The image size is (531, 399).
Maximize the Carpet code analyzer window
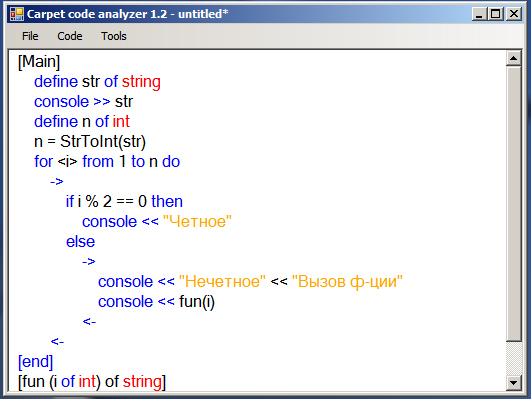pos(496,14)
